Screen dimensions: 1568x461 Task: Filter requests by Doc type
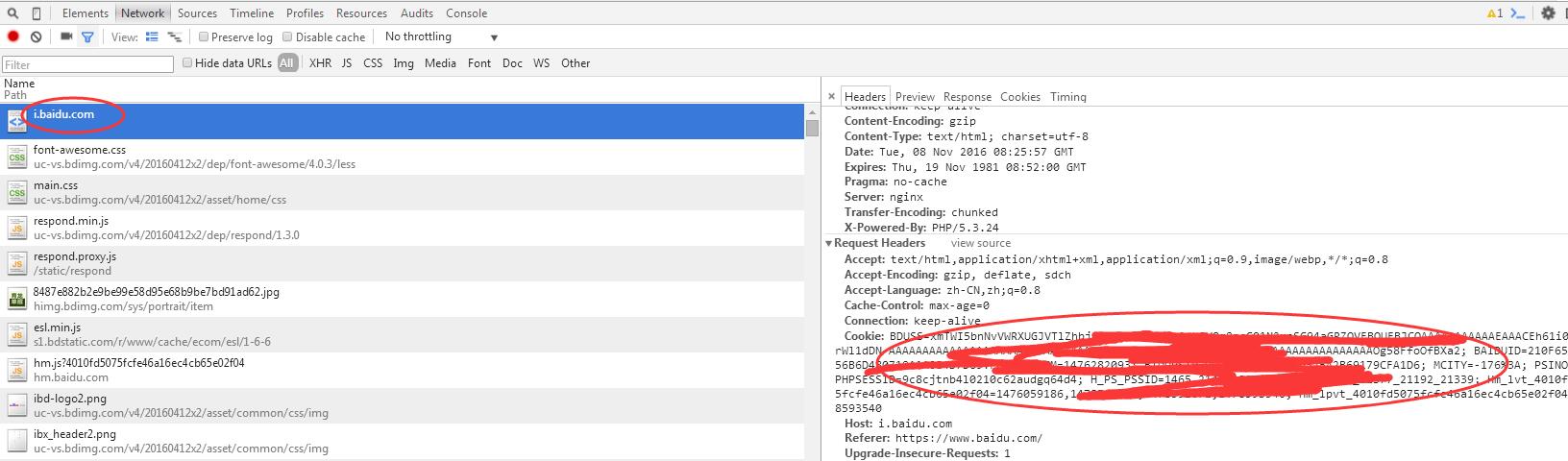coord(512,63)
